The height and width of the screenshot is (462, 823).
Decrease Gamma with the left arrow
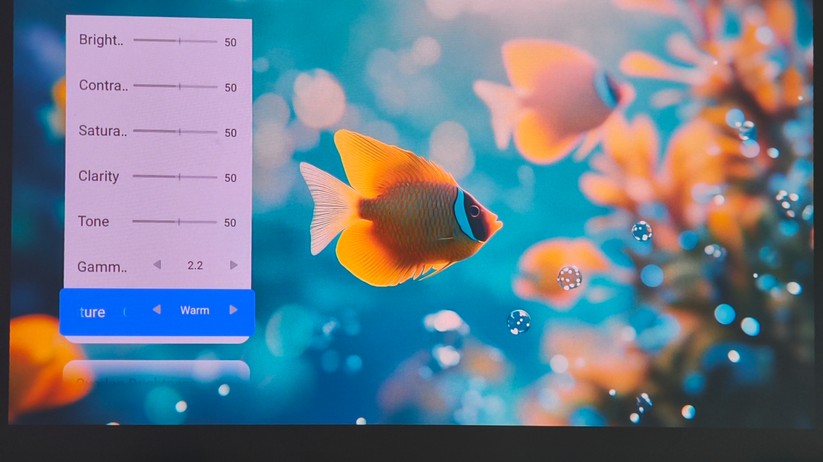[157, 265]
